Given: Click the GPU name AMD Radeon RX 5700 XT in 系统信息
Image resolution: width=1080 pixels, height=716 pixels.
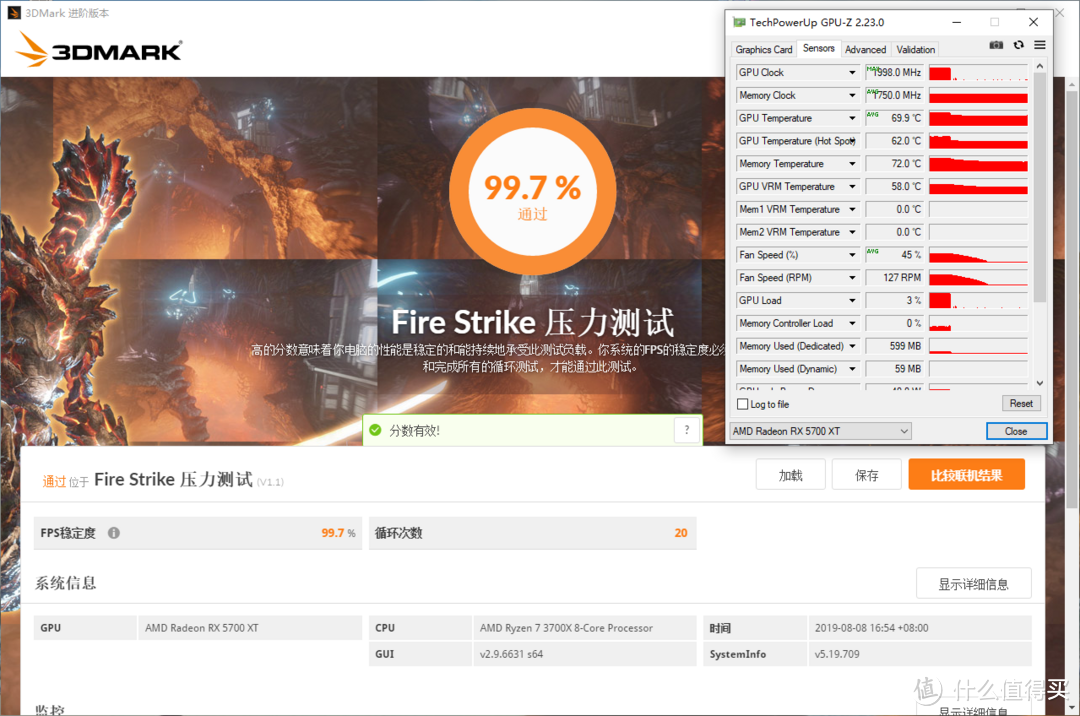Looking at the screenshot, I should pyautogui.click(x=202, y=628).
